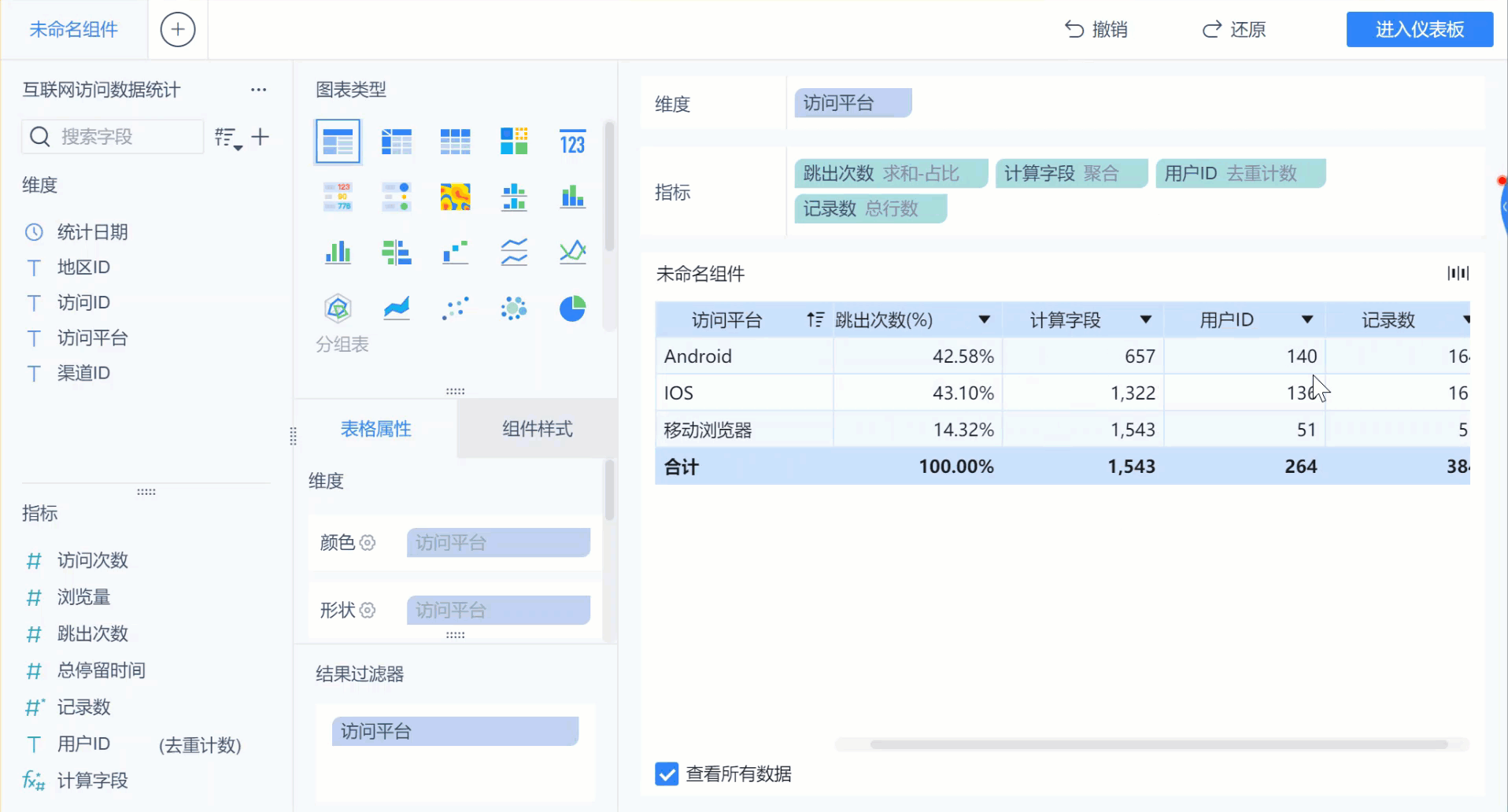The height and width of the screenshot is (812, 1508).
Task: Open the 计算字段 聚合 indicator pill
Action: pos(1071,173)
